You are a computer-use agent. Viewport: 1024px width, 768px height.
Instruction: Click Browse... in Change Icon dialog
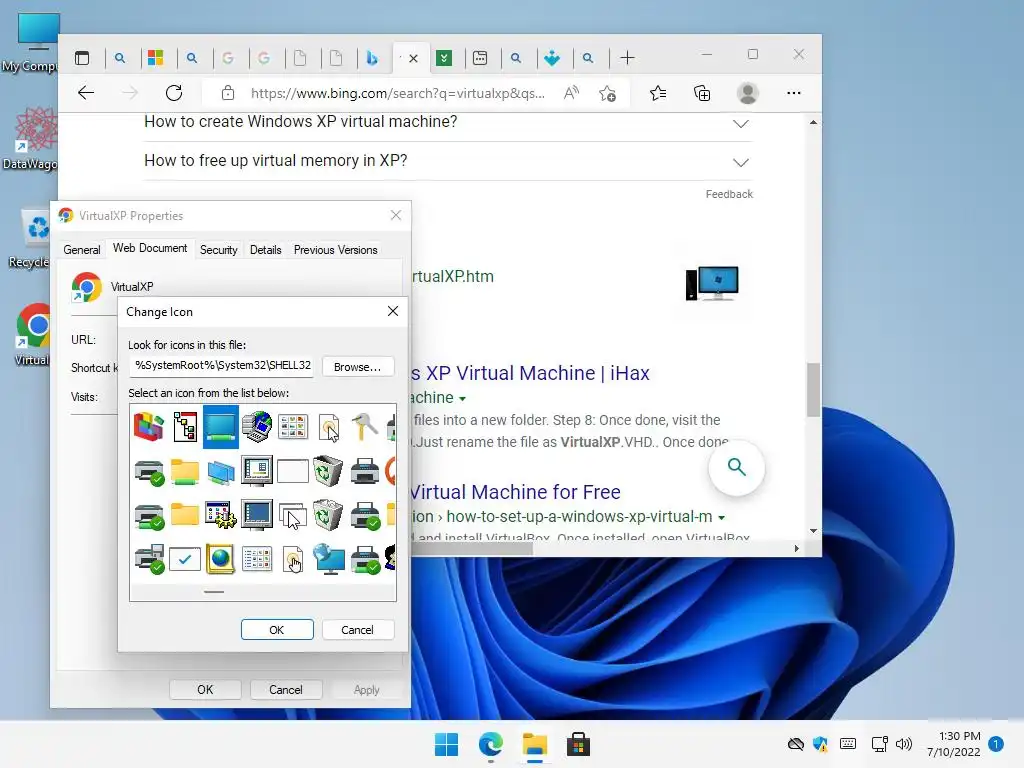357,367
